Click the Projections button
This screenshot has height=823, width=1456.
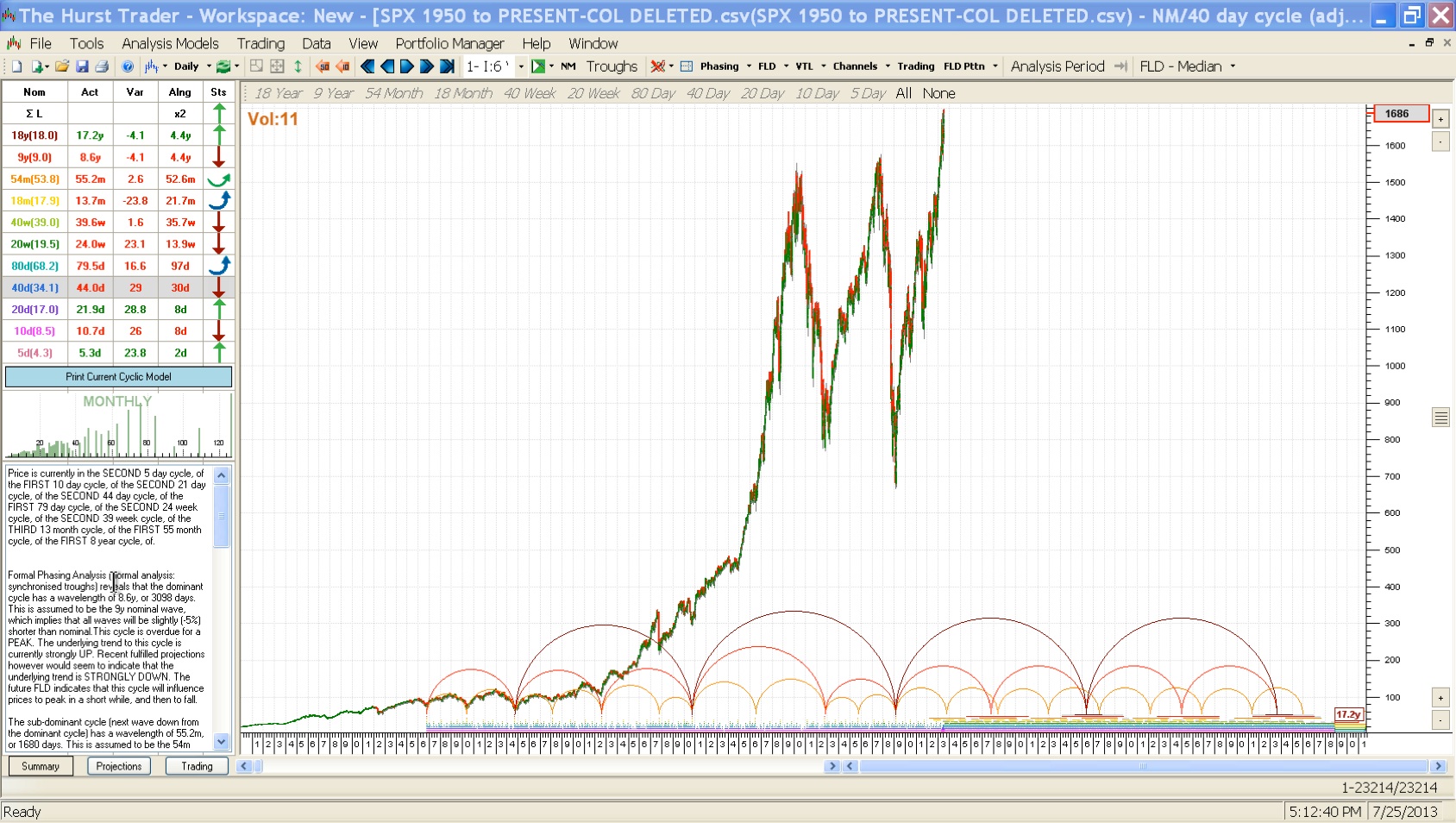point(119,766)
